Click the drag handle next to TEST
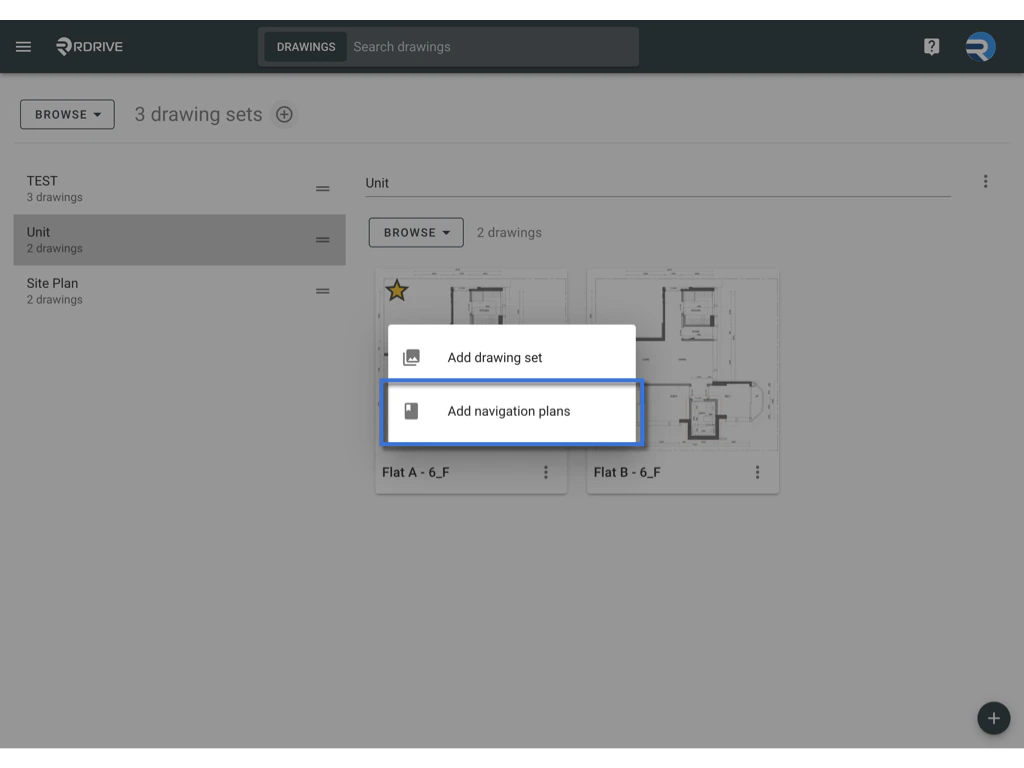Screen dimensions: 1024x768 click(322, 188)
